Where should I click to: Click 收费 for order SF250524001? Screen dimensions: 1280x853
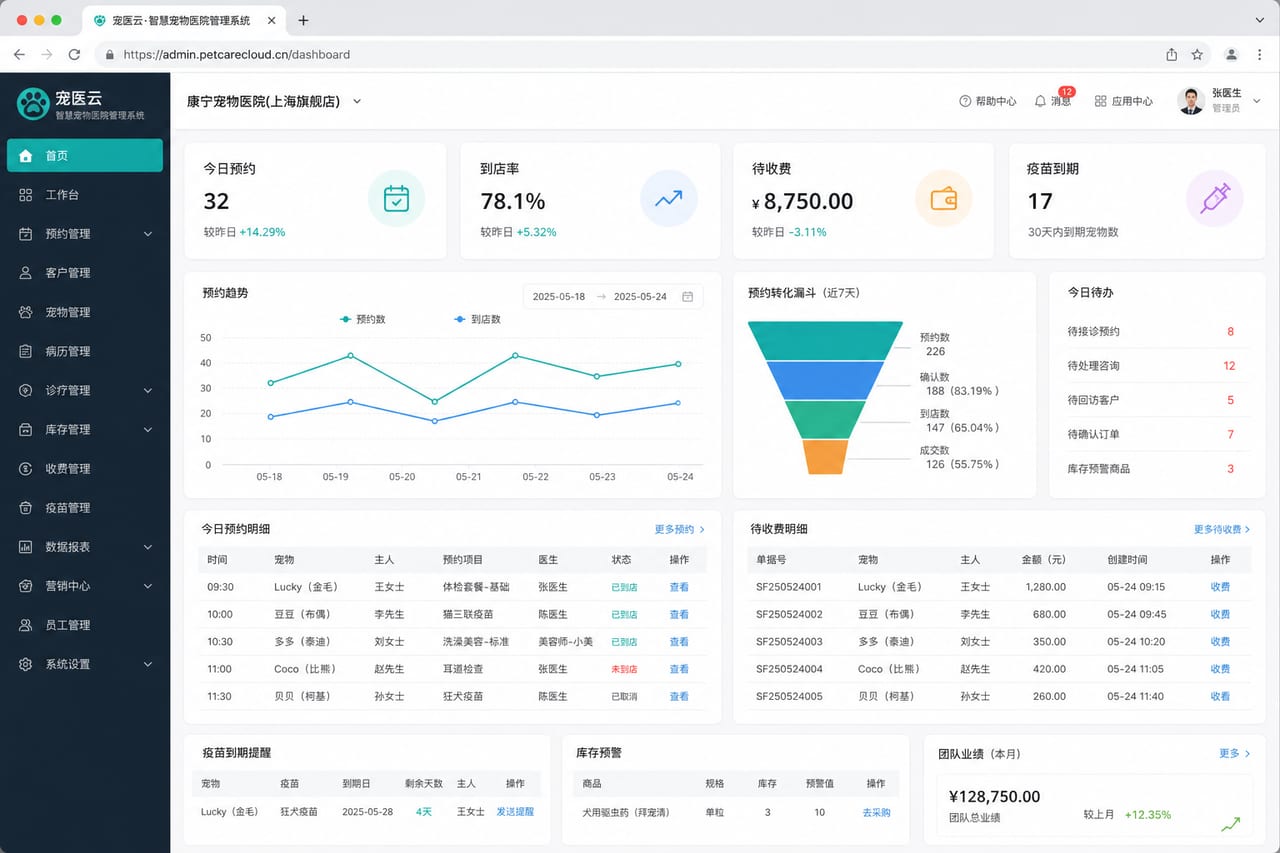click(x=1220, y=587)
